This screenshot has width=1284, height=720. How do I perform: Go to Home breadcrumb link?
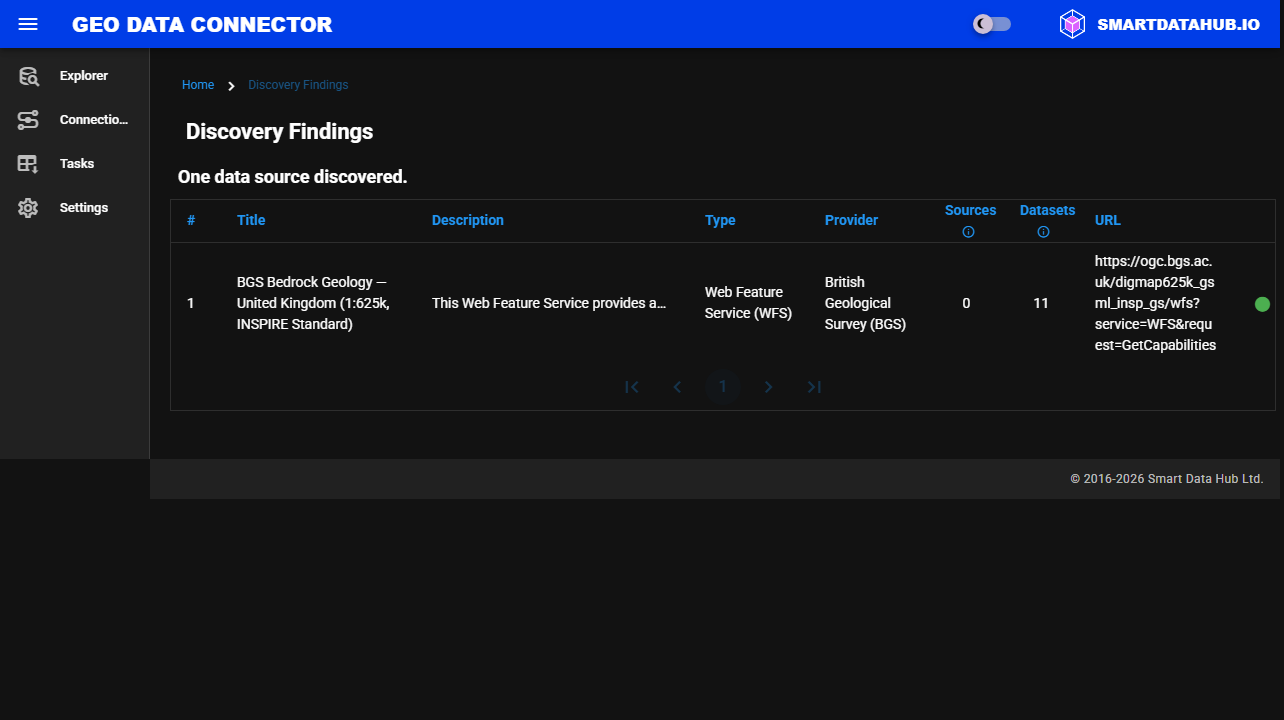(x=198, y=85)
